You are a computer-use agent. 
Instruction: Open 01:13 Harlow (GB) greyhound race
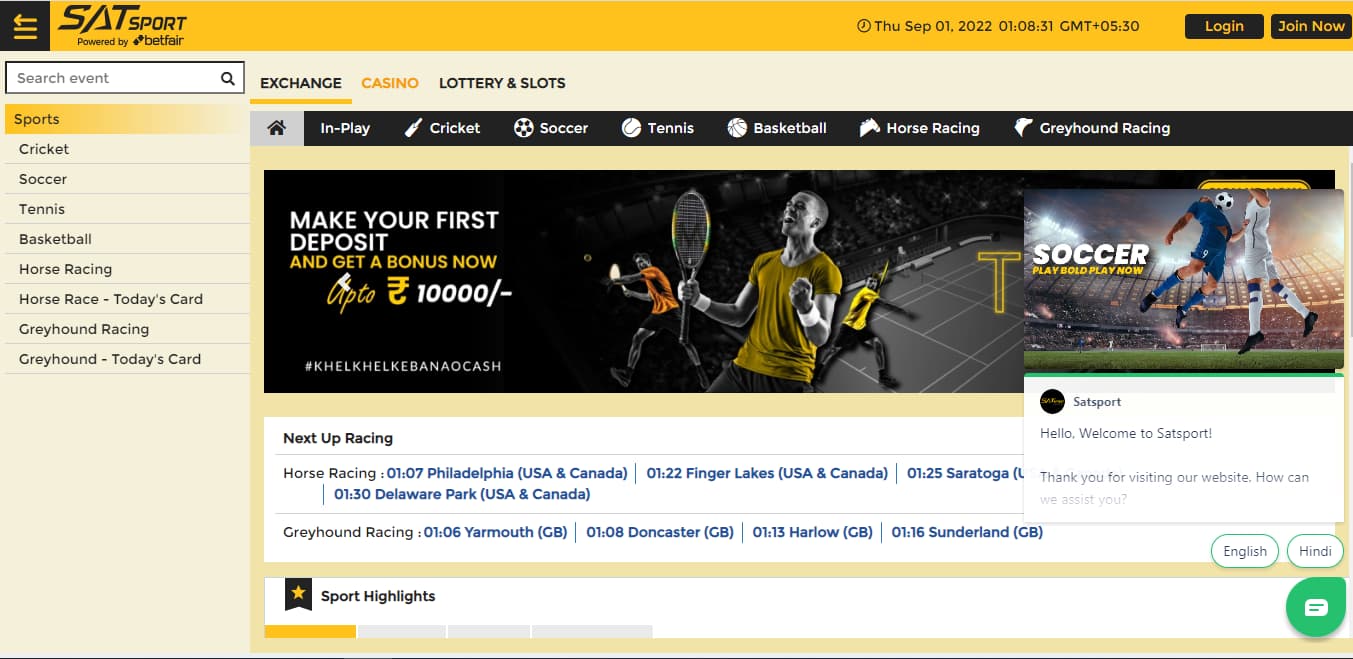[813, 532]
